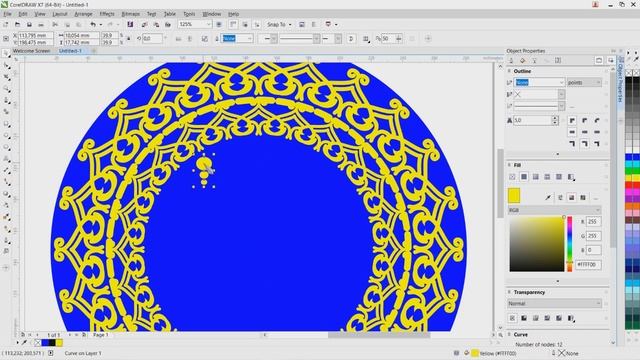Click the Undo arrow icon

93,24
